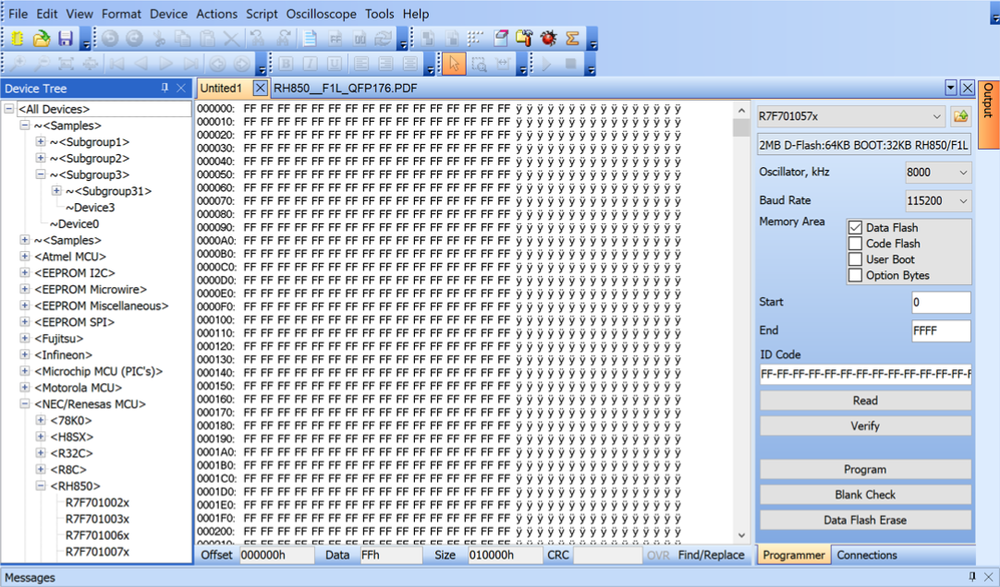Open the Baud Rate dropdown
The image size is (1000, 587).
(962, 201)
